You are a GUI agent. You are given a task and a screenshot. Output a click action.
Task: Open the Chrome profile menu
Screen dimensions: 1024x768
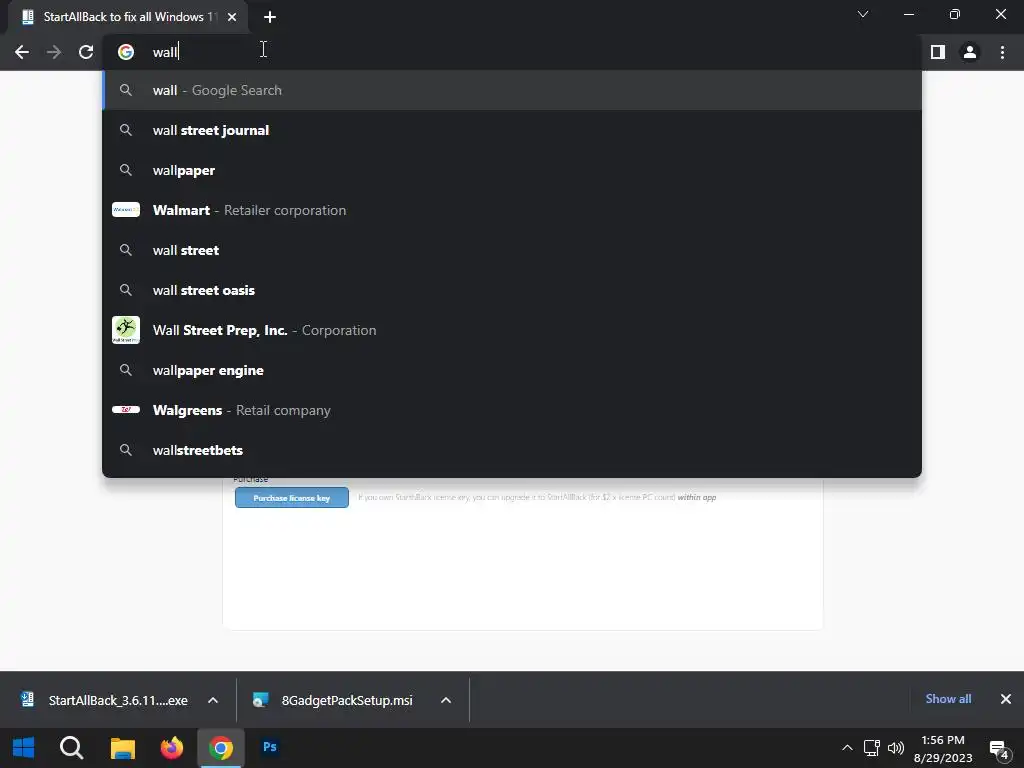click(x=970, y=52)
